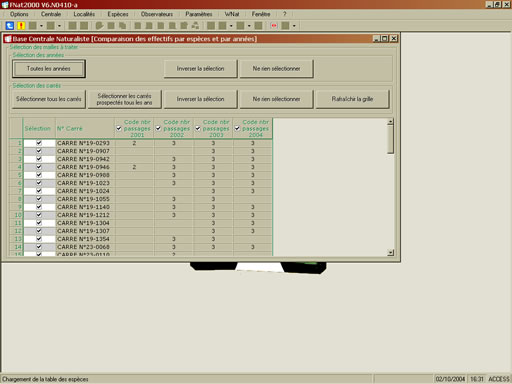512x384 pixels.
Task: Click the grid's vertical scrollbar thumb
Action: pos(391,139)
